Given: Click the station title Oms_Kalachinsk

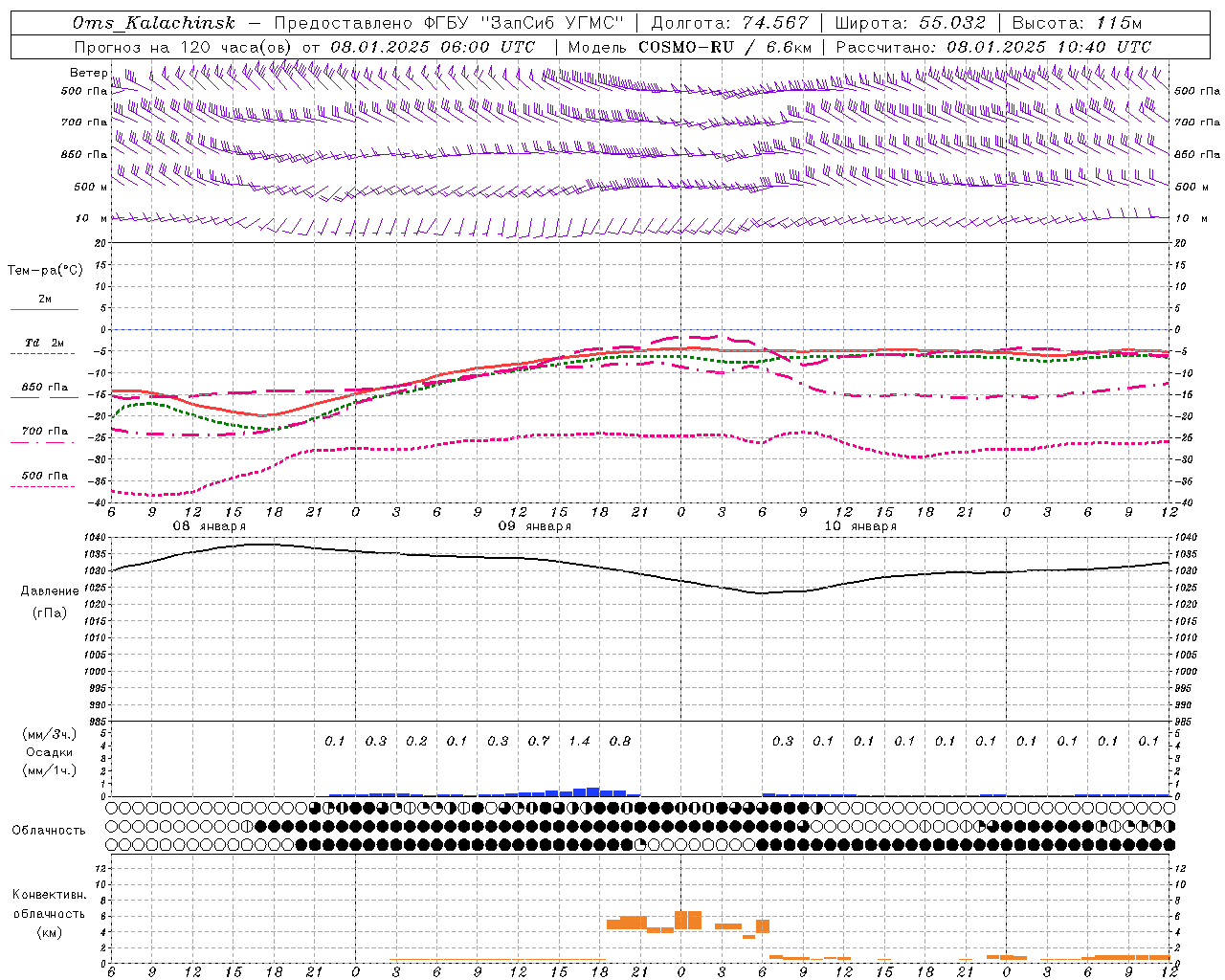Looking at the screenshot, I should [x=153, y=23].
